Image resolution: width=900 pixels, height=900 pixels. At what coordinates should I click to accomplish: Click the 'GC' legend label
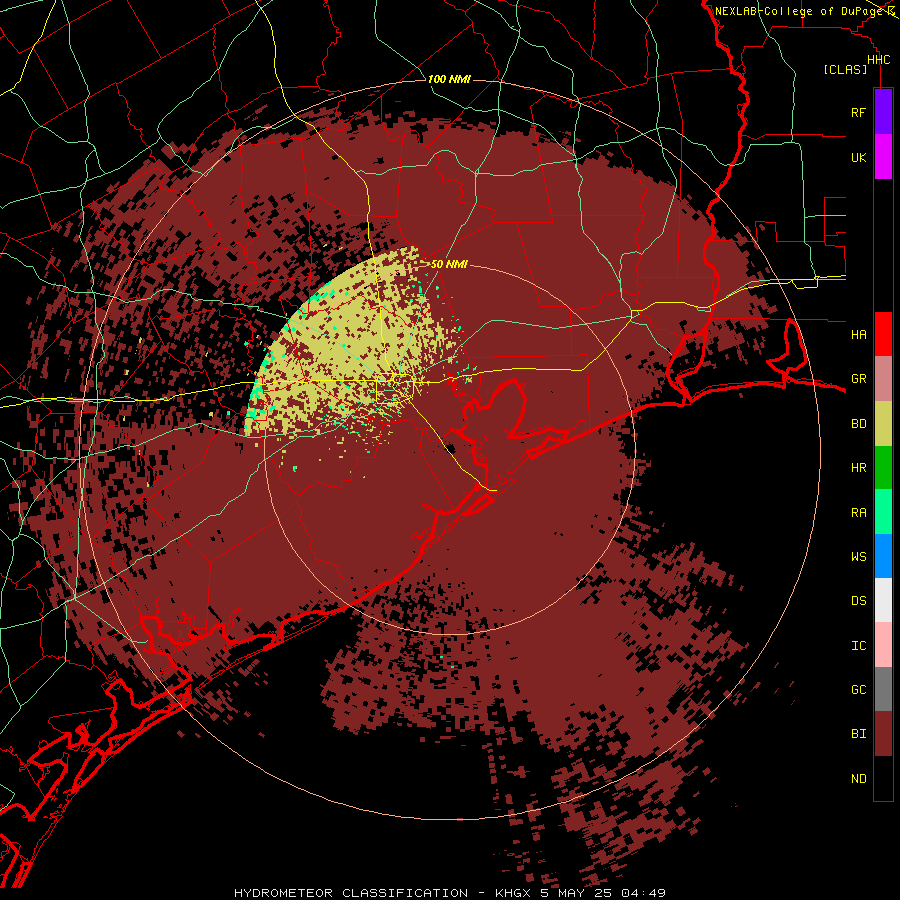(x=858, y=690)
